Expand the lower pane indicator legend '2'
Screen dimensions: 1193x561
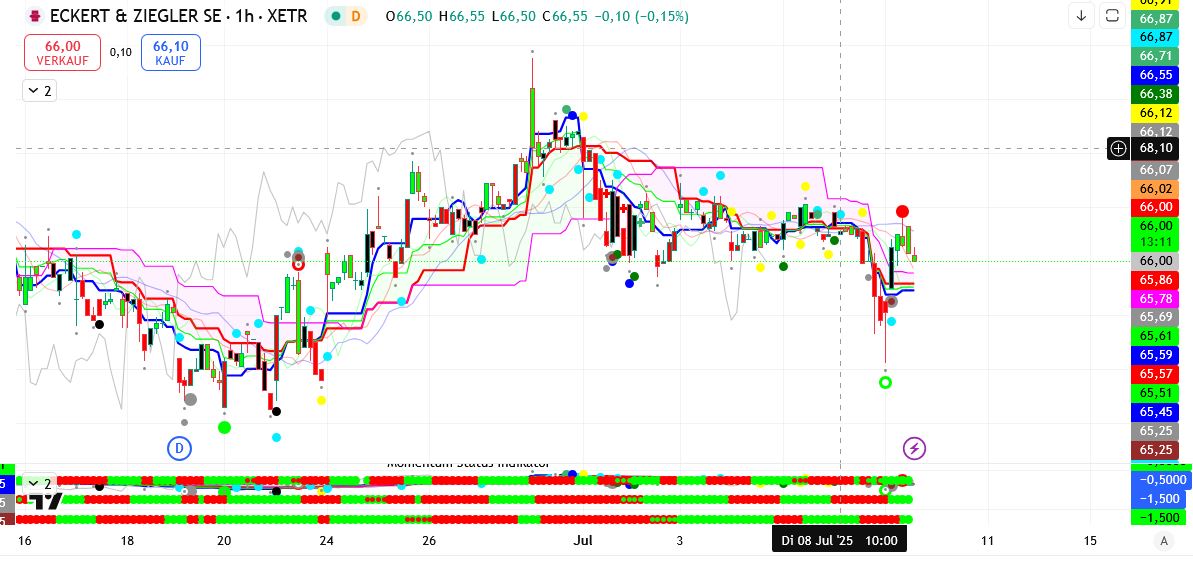pos(39,484)
